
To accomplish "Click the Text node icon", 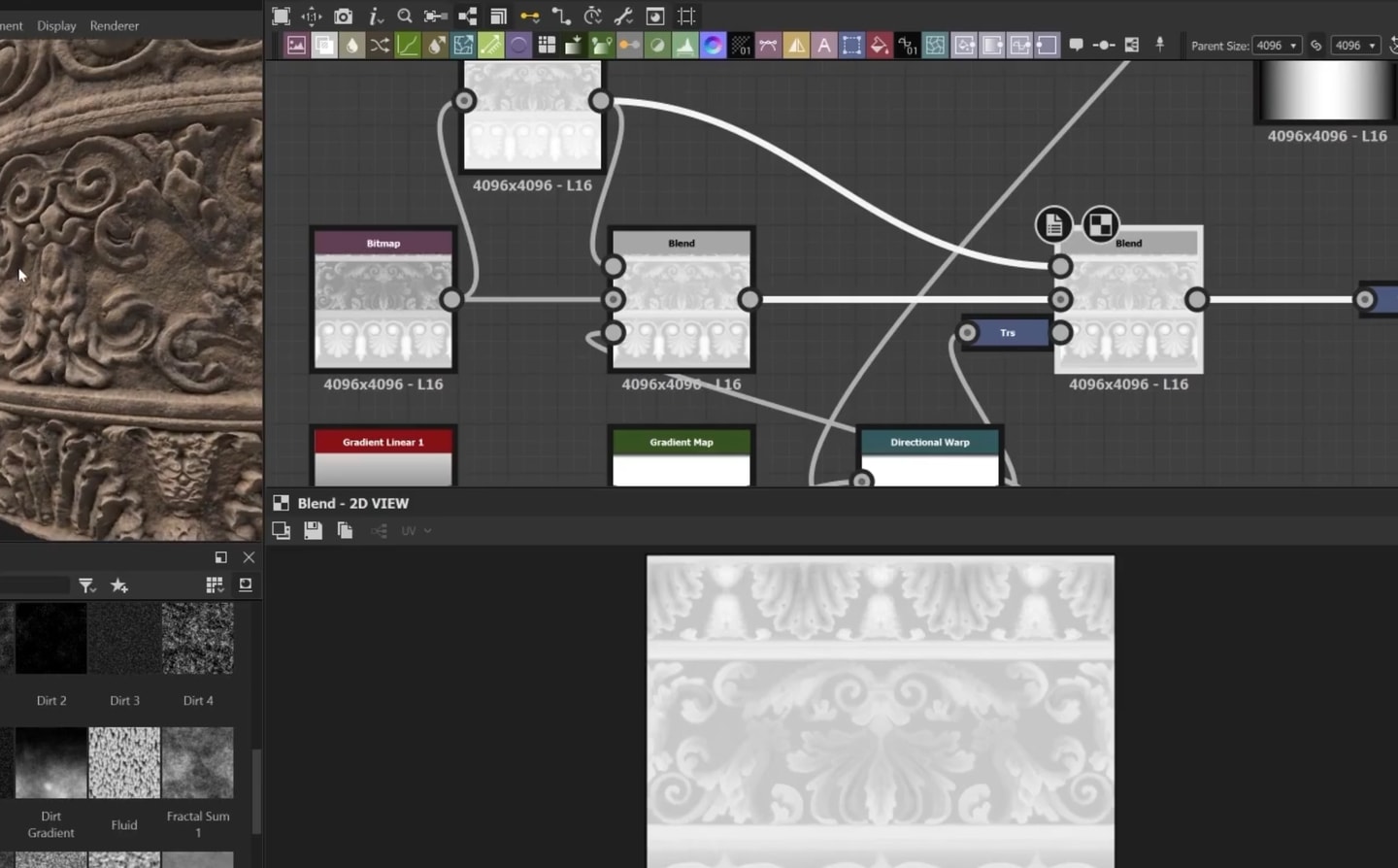I will pos(823,46).
